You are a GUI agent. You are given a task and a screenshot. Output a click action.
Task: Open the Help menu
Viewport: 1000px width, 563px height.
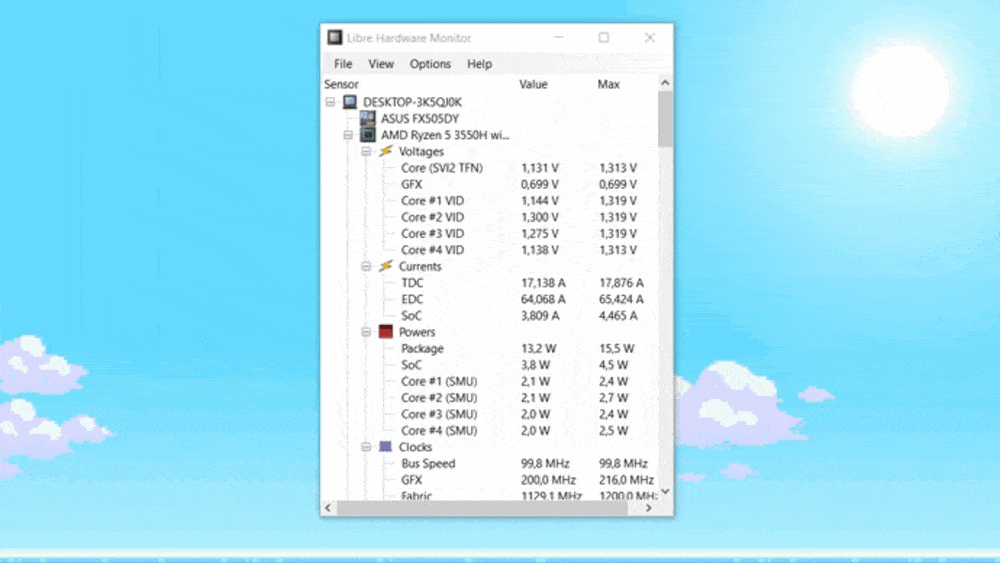tap(479, 64)
